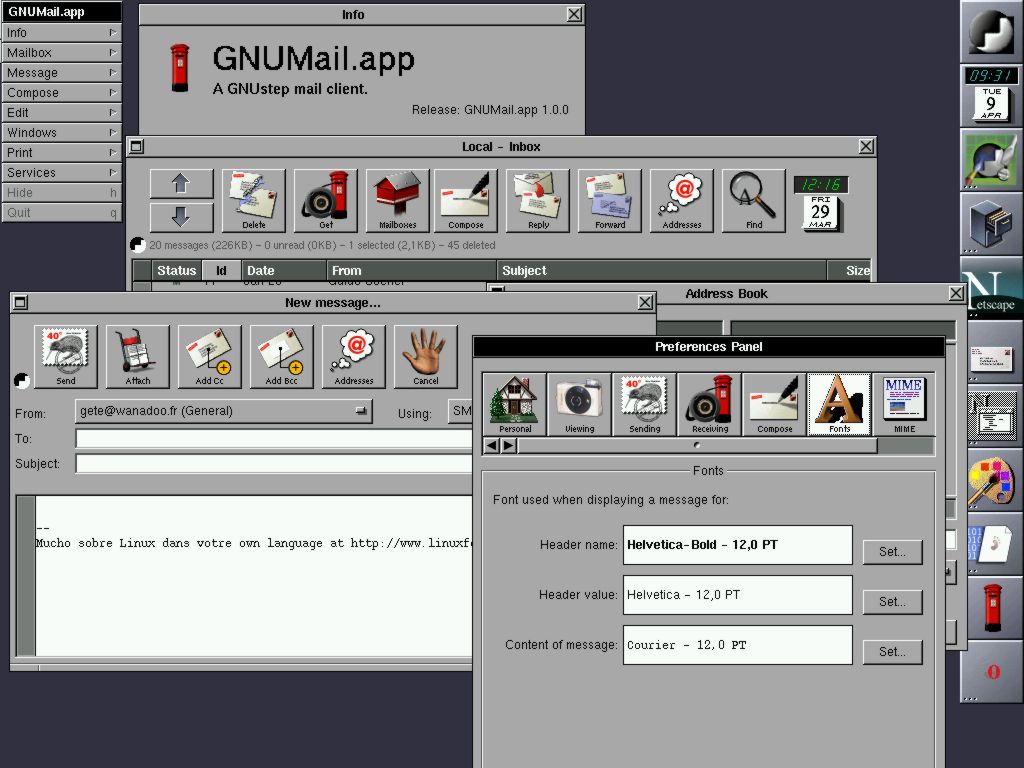
Task: Click the Forward icon in Inbox toolbar
Action: 610,200
